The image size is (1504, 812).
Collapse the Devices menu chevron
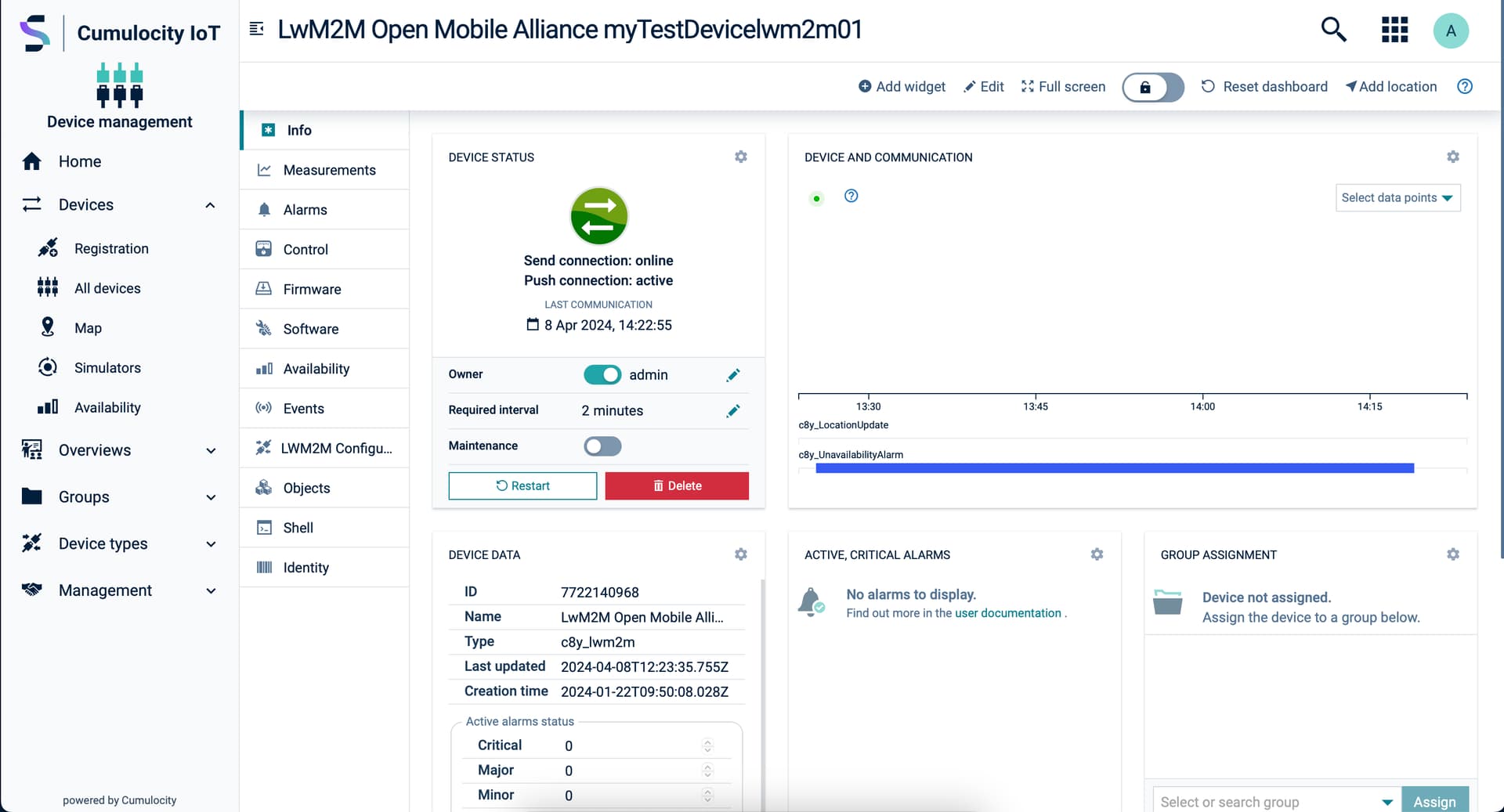pyautogui.click(x=210, y=205)
